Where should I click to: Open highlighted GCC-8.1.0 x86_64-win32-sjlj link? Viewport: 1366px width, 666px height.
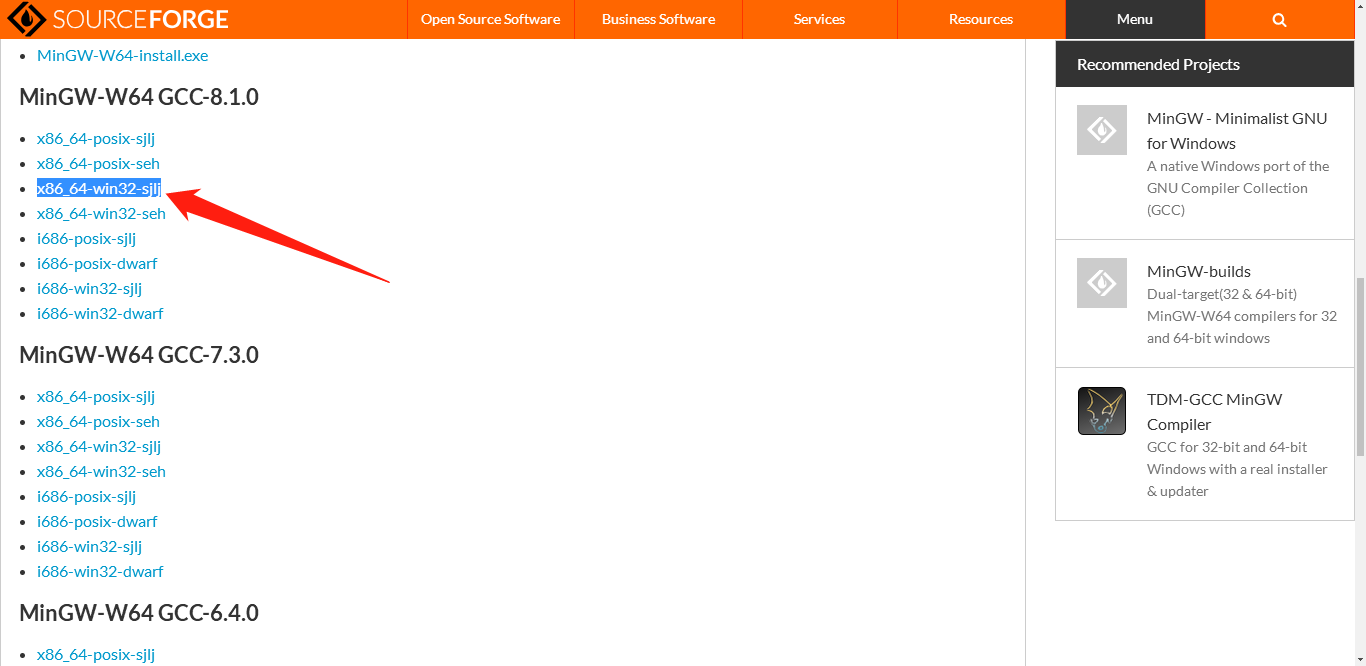pyautogui.click(x=99, y=188)
